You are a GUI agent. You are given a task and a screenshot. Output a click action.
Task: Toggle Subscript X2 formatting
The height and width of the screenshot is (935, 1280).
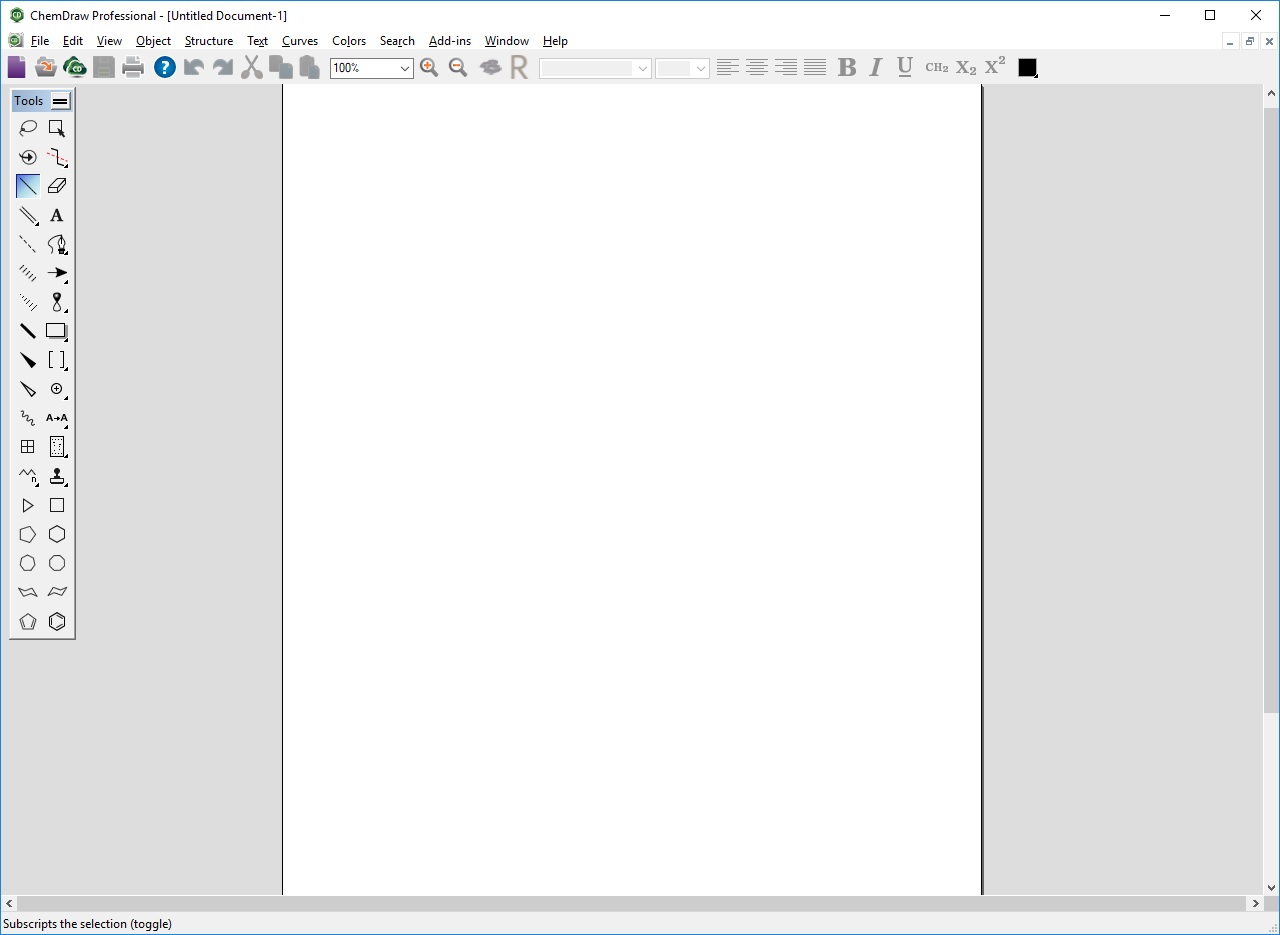(x=966, y=67)
